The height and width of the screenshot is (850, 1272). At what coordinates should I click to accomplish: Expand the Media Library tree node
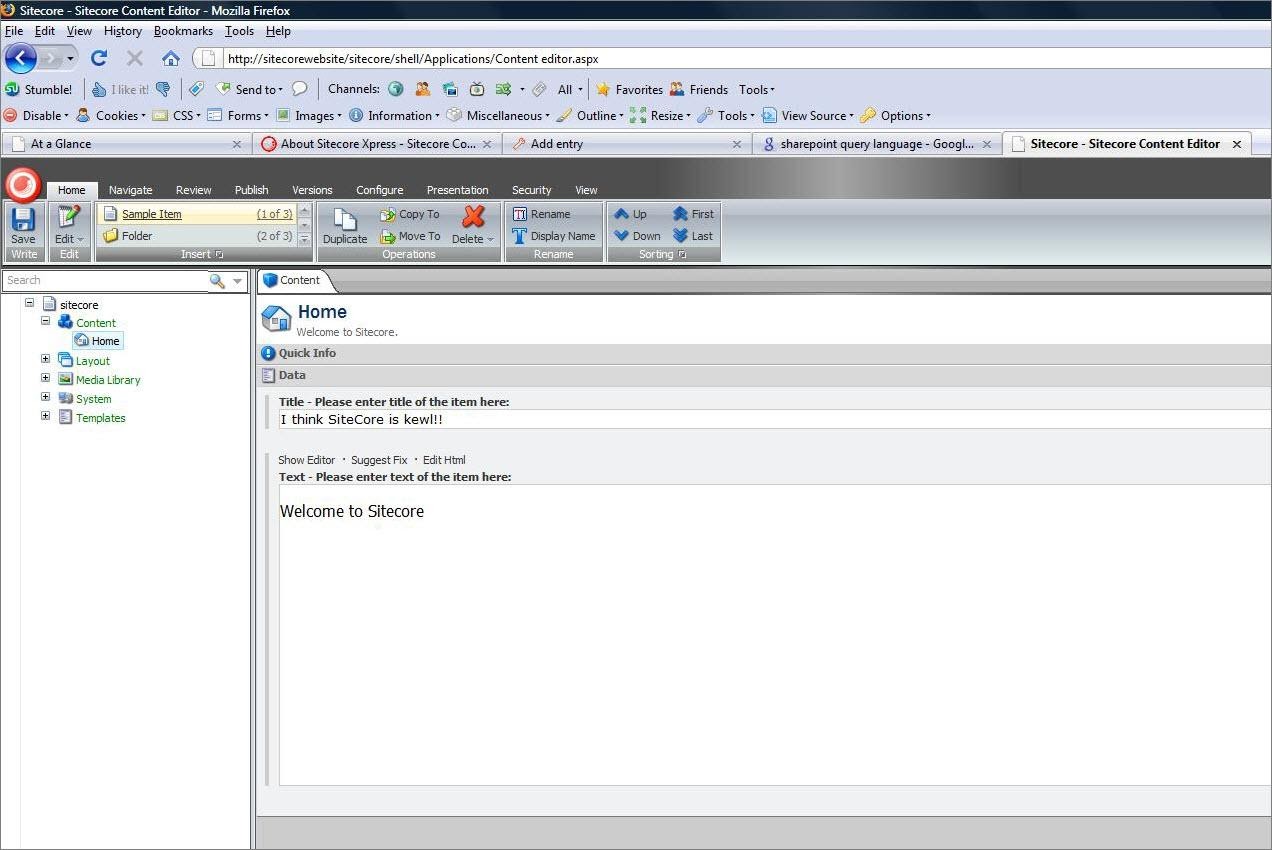(x=46, y=379)
